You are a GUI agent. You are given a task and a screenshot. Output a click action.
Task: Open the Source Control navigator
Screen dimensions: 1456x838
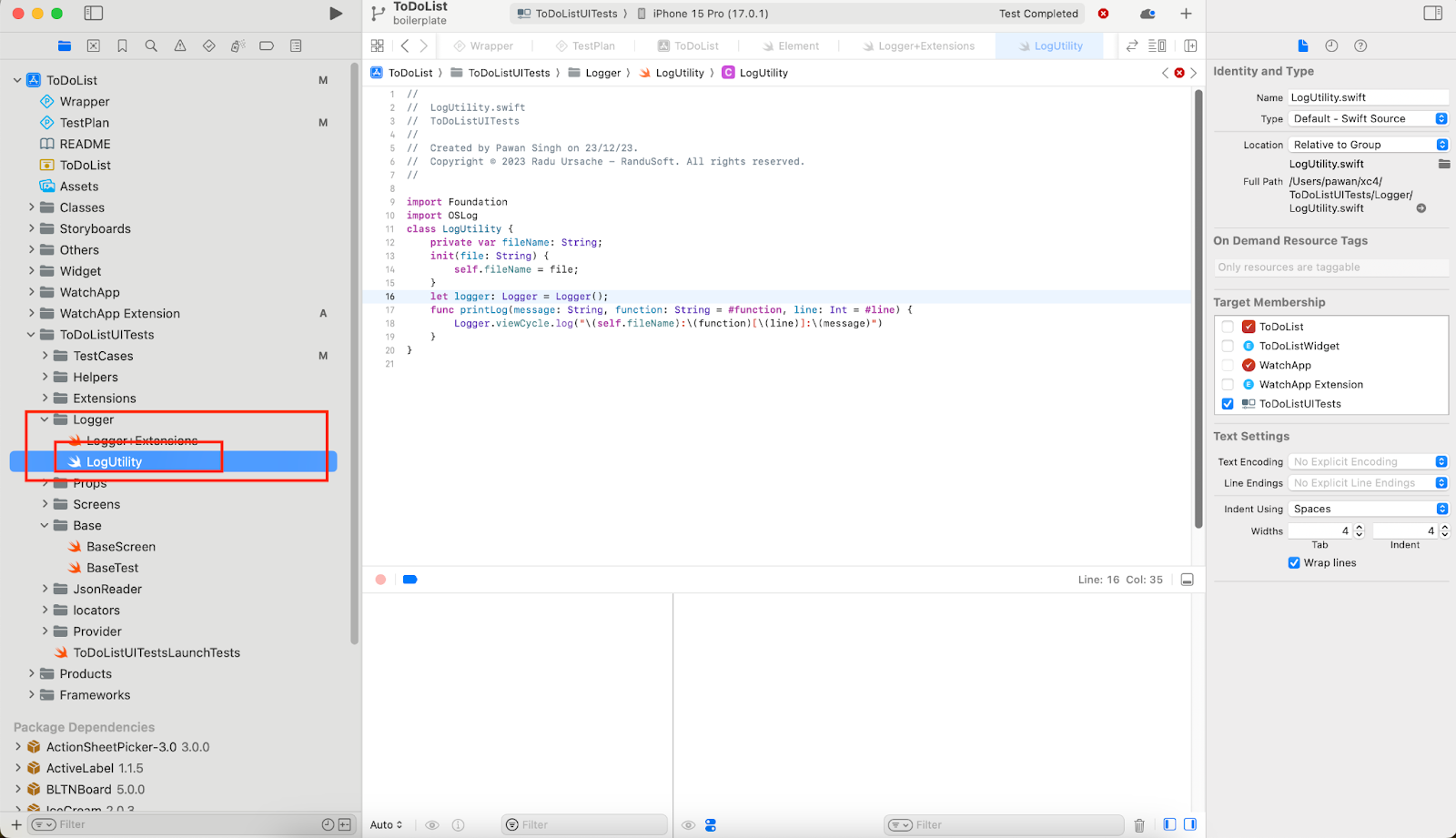tap(93, 45)
